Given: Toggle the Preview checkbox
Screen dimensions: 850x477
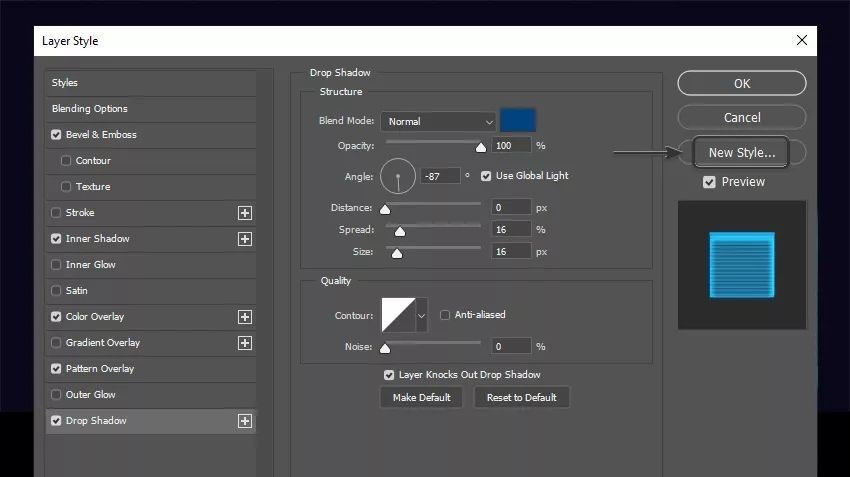Looking at the screenshot, I should [x=709, y=182].
